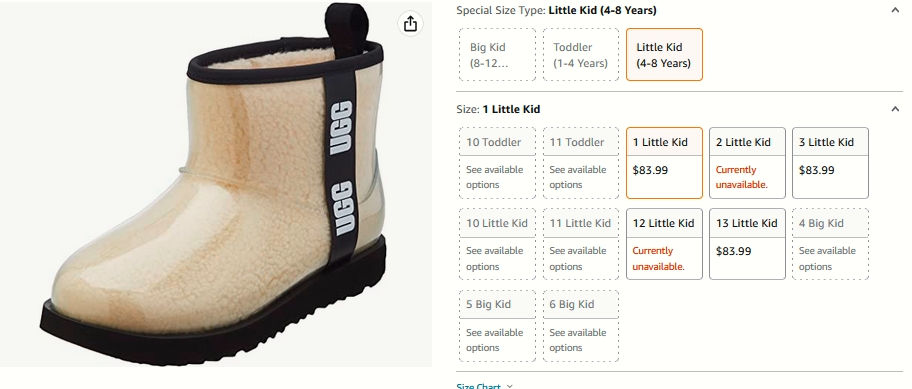This screenshot has width=912, height=389.
Task: Select the 10 Toddler size option
Action: coord(497,163)
